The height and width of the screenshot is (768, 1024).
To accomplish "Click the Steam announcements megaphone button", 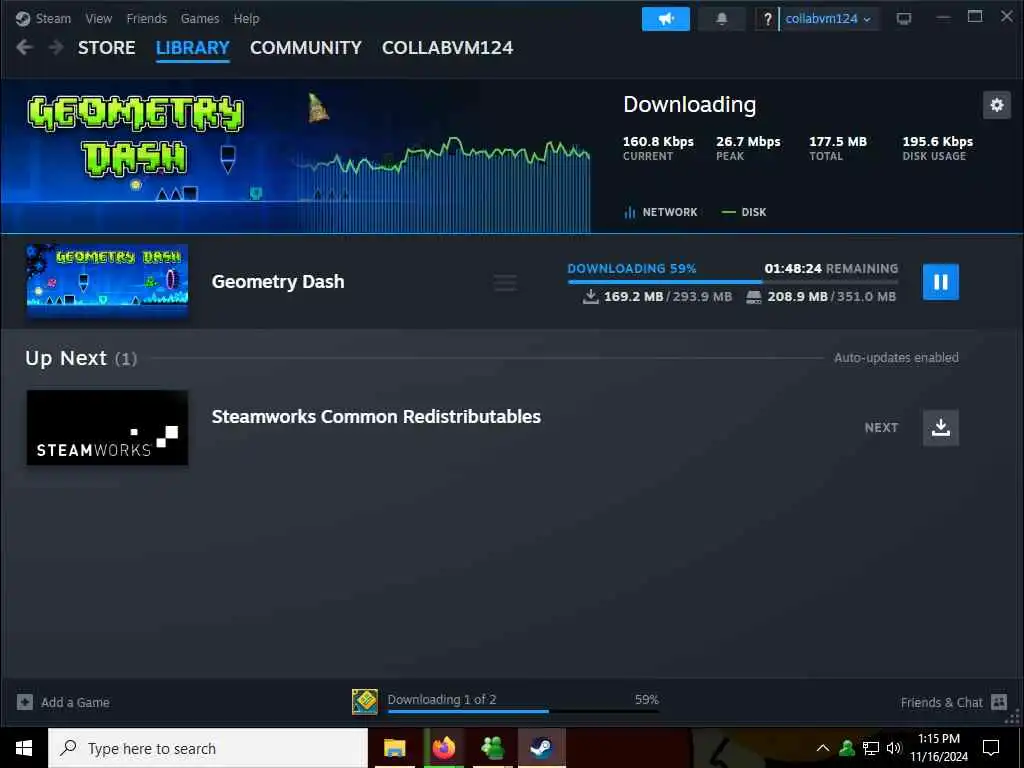I will tap(665, 19).
